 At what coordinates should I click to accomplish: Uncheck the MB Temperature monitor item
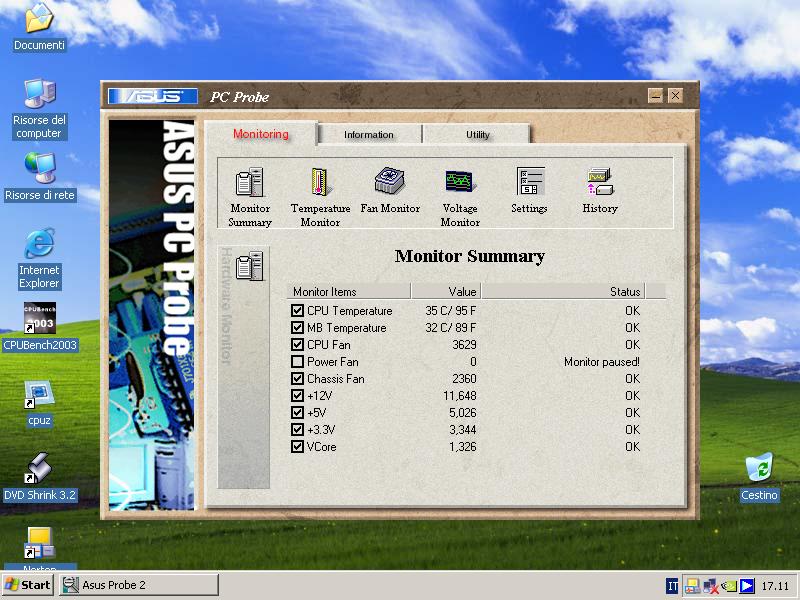click(x=297, y=327)
